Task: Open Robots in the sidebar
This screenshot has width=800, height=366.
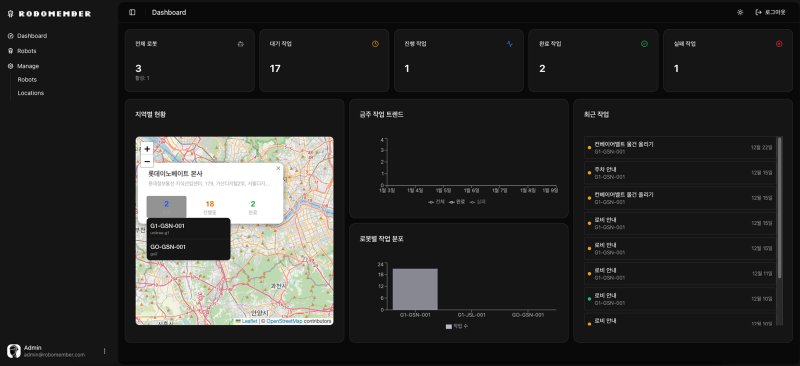Action: [27, 51]
